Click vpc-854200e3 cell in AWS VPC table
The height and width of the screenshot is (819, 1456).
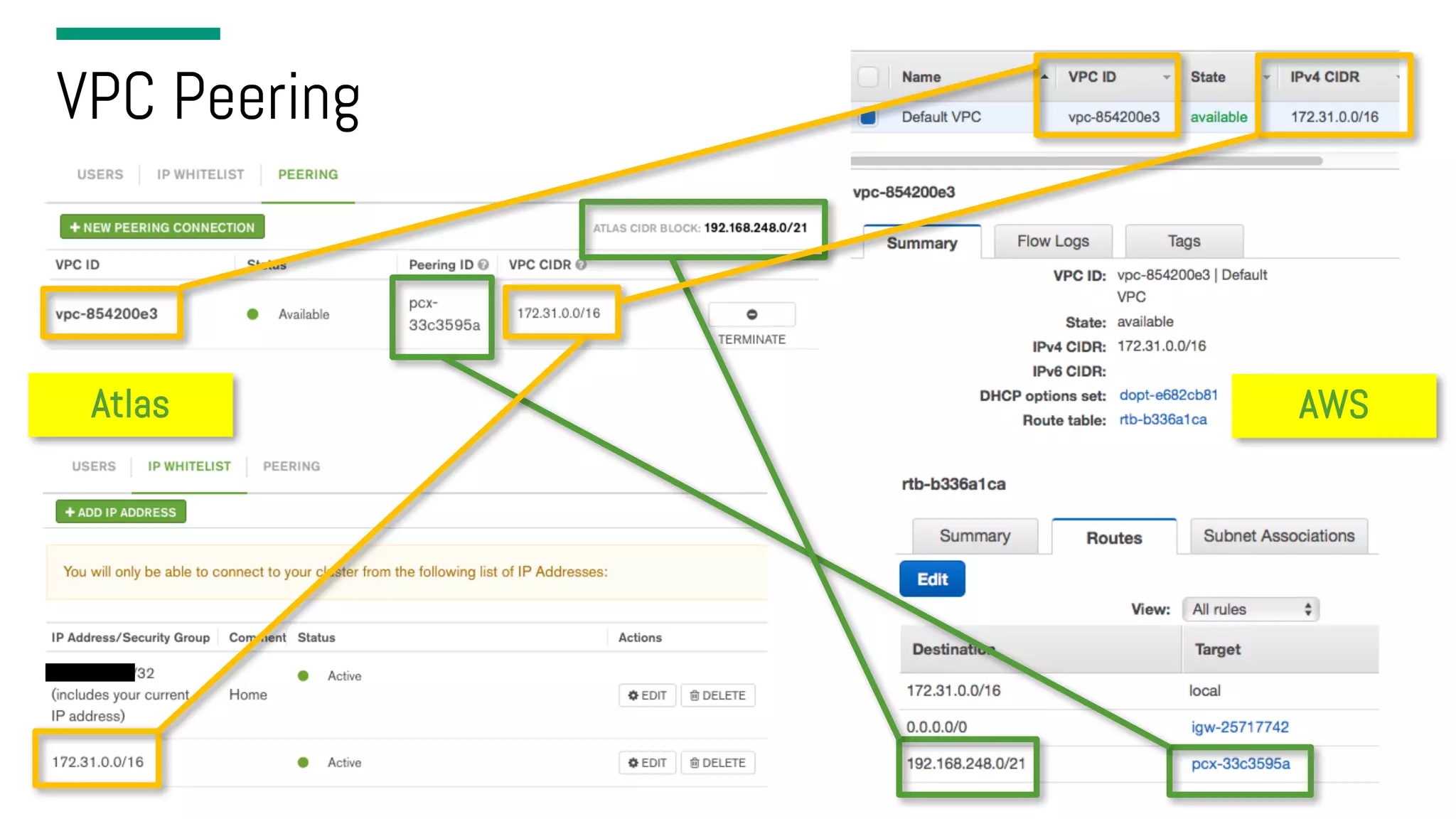1113,117
